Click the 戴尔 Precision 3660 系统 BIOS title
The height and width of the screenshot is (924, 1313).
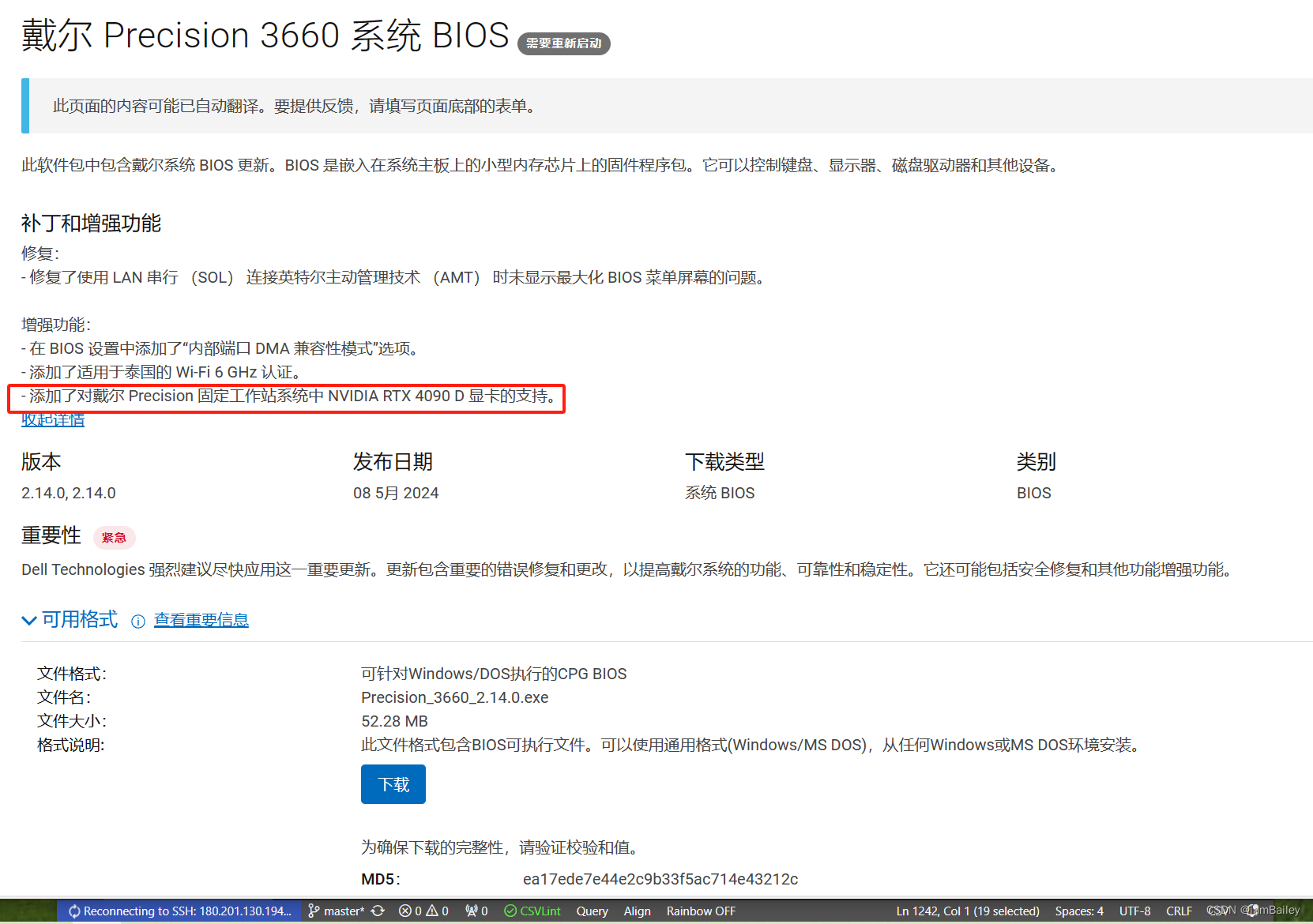[265, 36]
